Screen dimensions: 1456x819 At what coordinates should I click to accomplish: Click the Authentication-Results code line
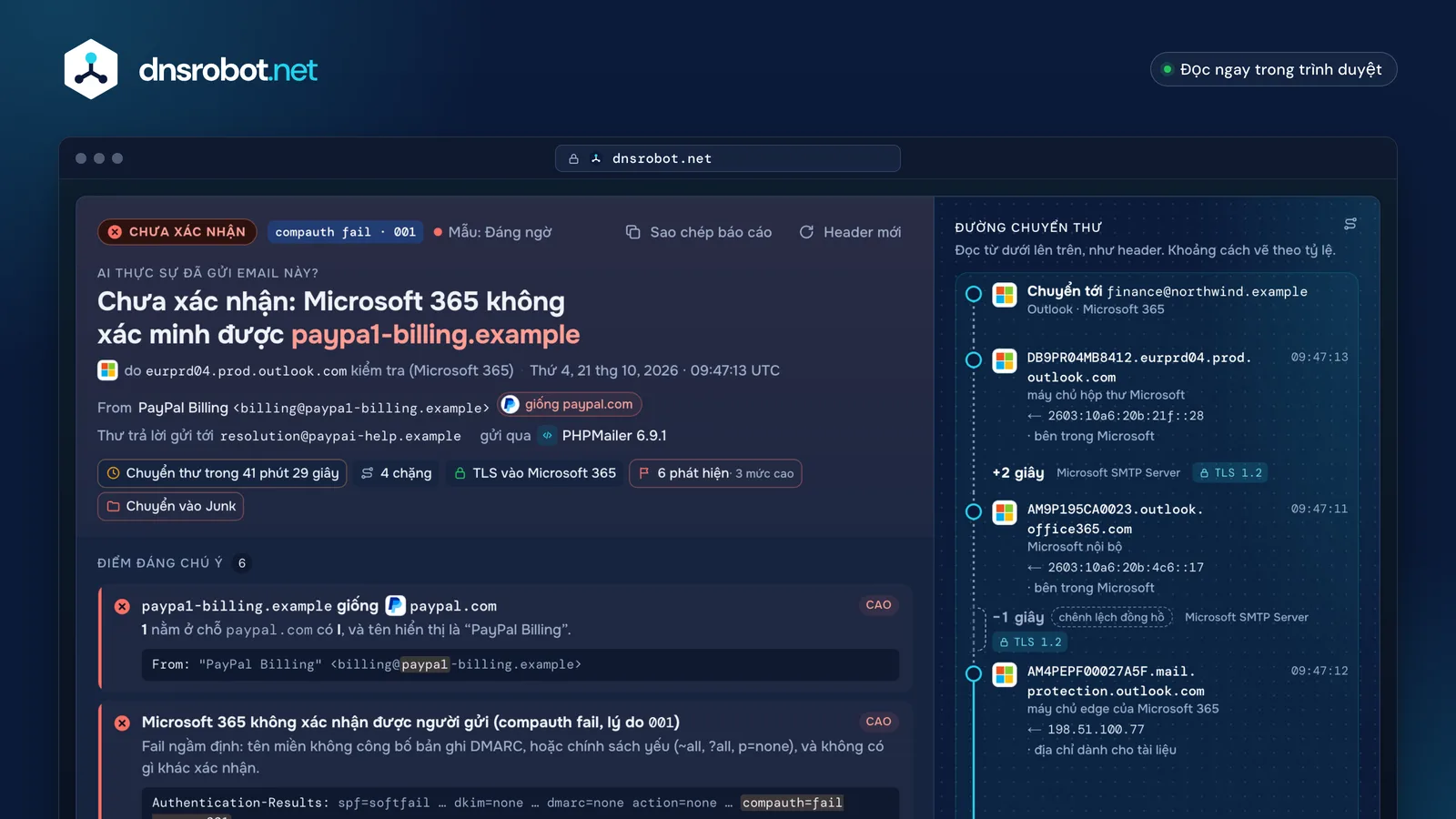click(520, 803)
